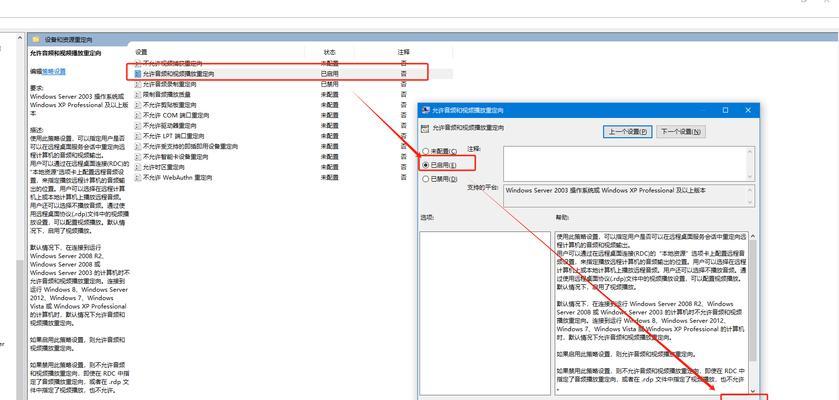Select the 不允许 LPT 端口重定向 setting
The image size is (839, 400).
click(173, 136)
